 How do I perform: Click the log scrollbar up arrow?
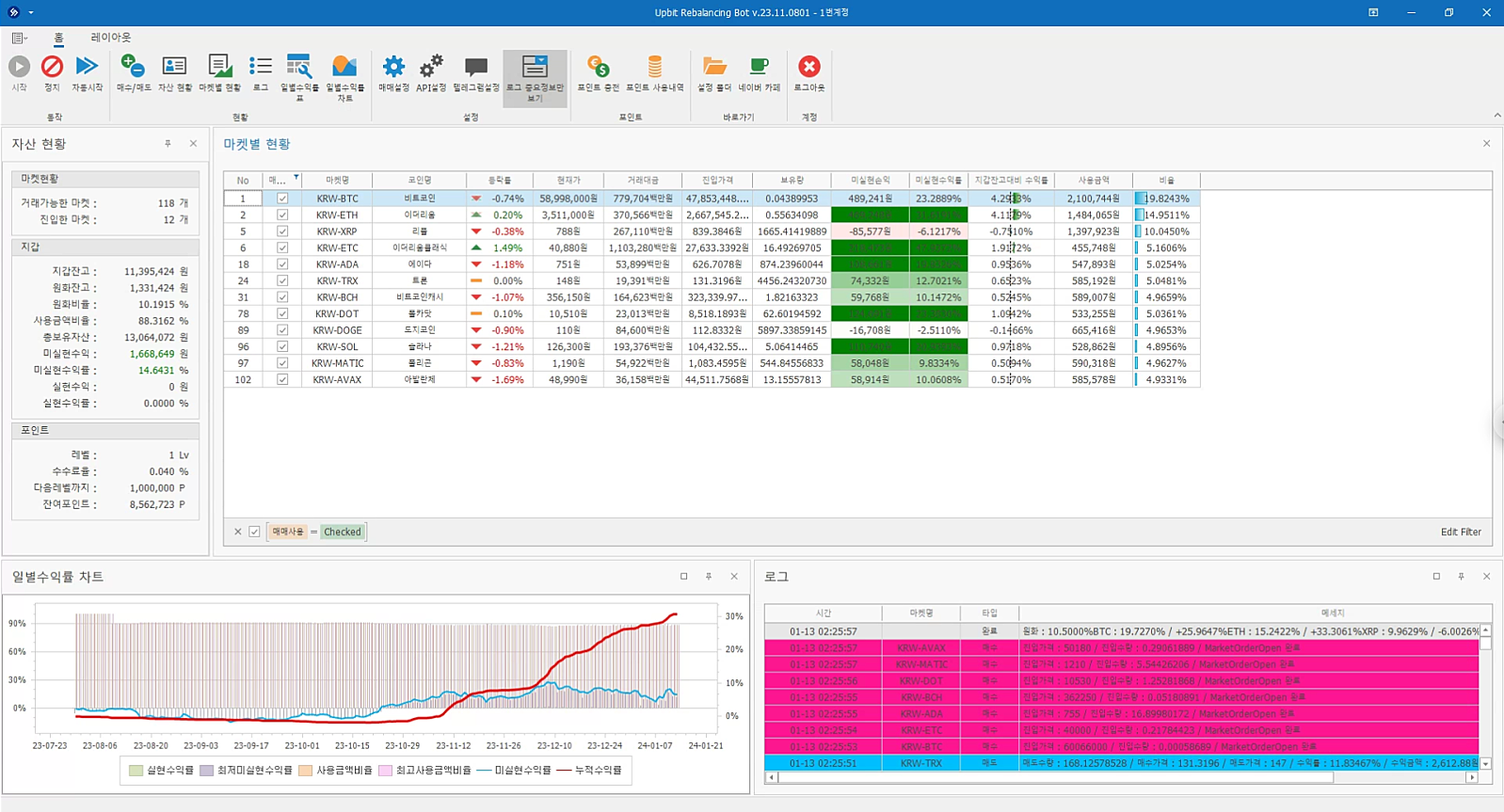1486,629
